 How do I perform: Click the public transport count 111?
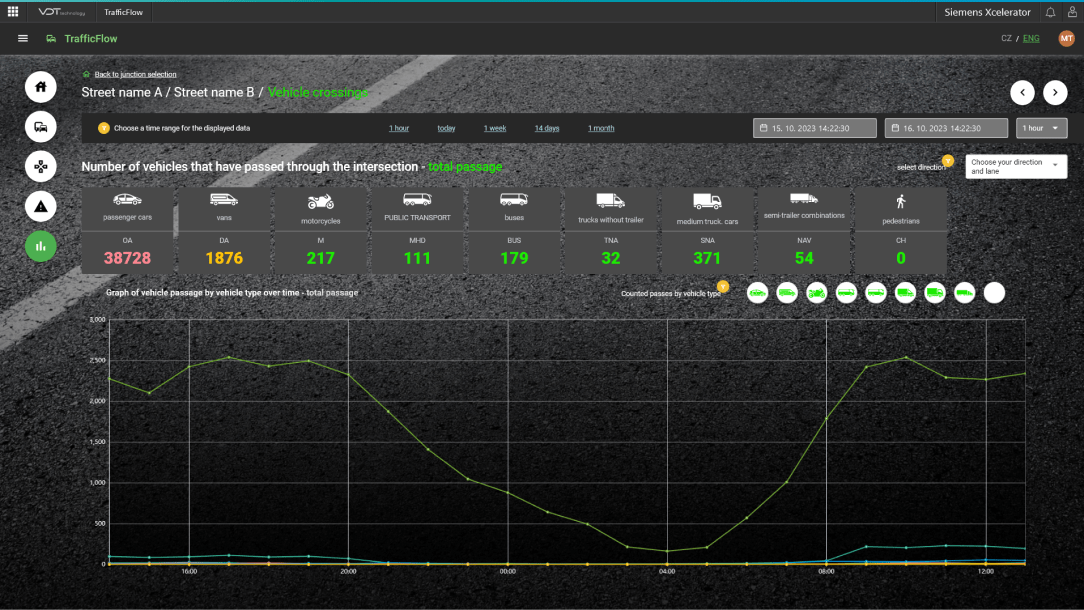pyautogui.click(x=418, y=258)
